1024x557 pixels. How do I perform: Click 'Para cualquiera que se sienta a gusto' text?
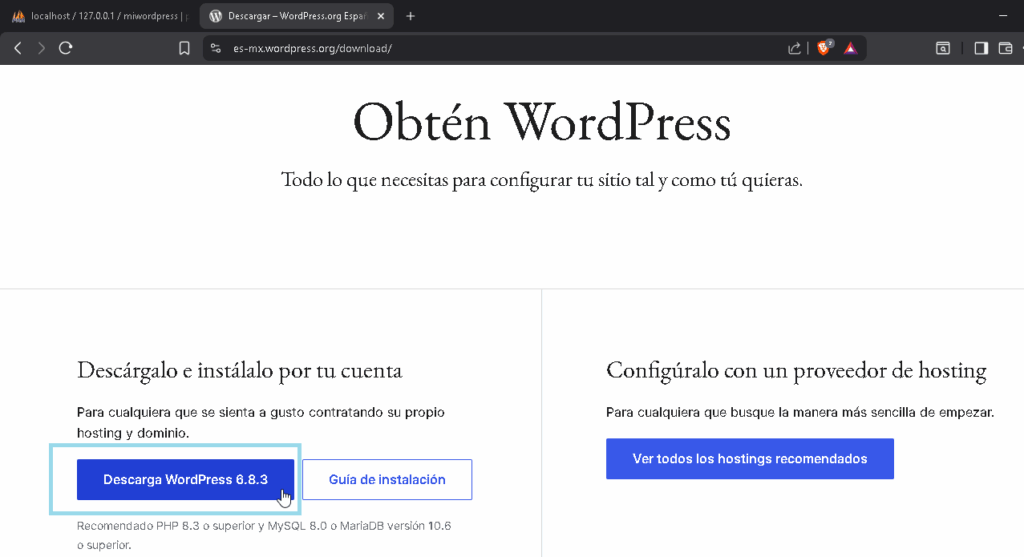261,422
